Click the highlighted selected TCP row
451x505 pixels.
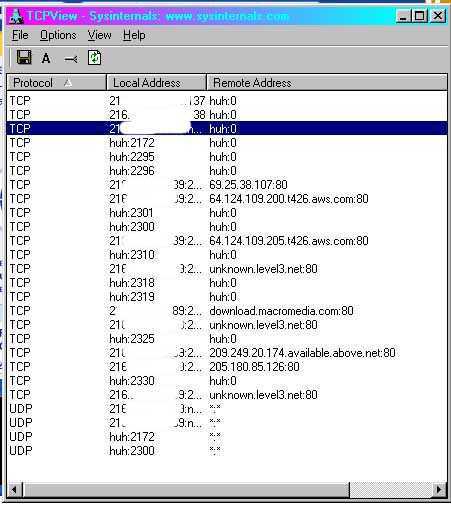point(227,129)
